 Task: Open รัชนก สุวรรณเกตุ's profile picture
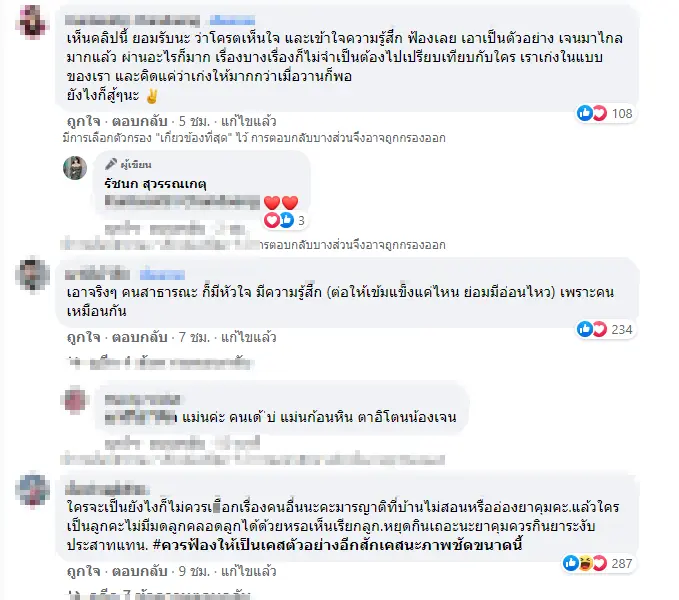(x=75, y=168)
